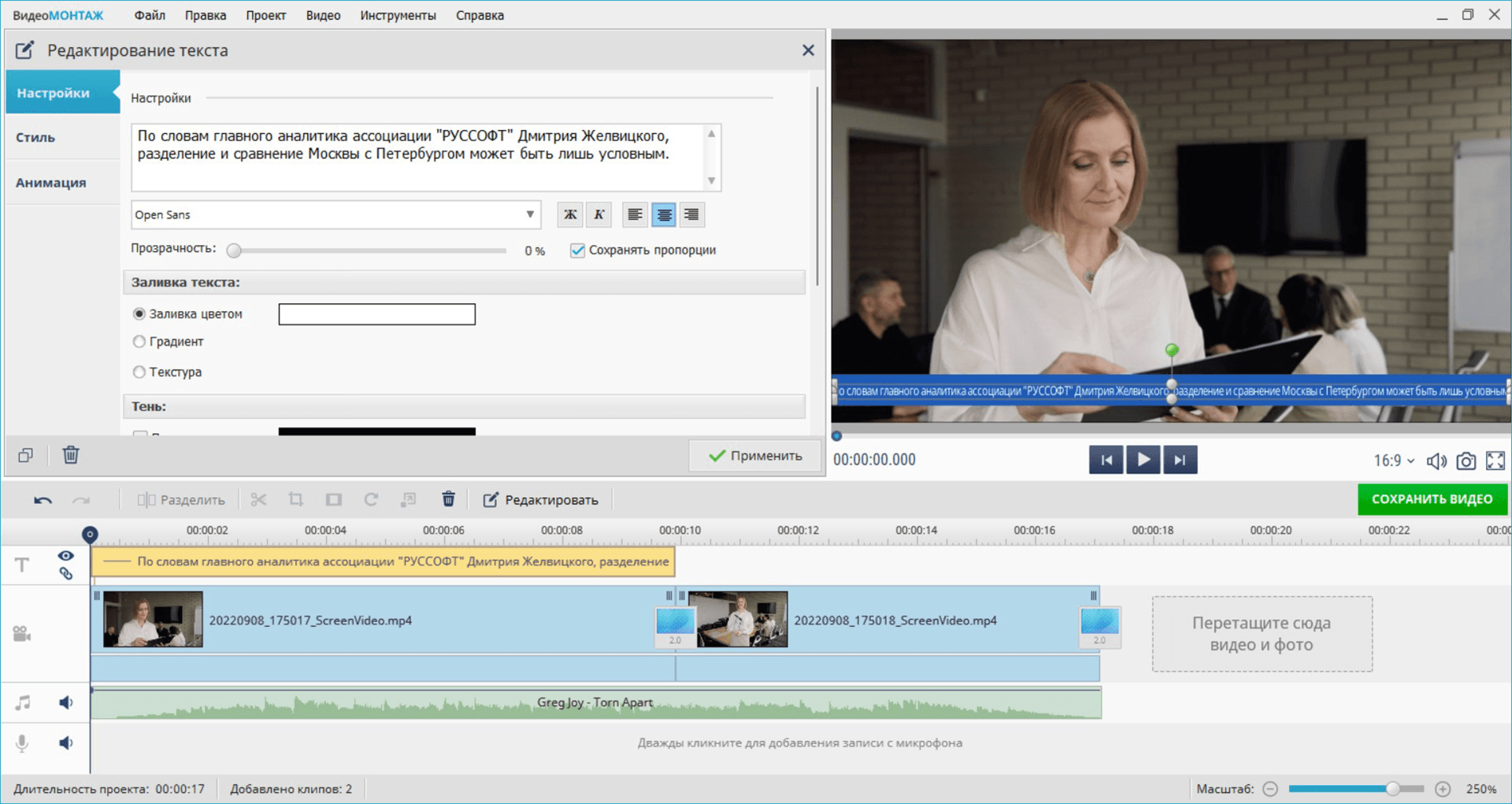Expand the 16:9 aspect ratio dropdown
The image size is (1512, 804).
(x=1394, y=461)
